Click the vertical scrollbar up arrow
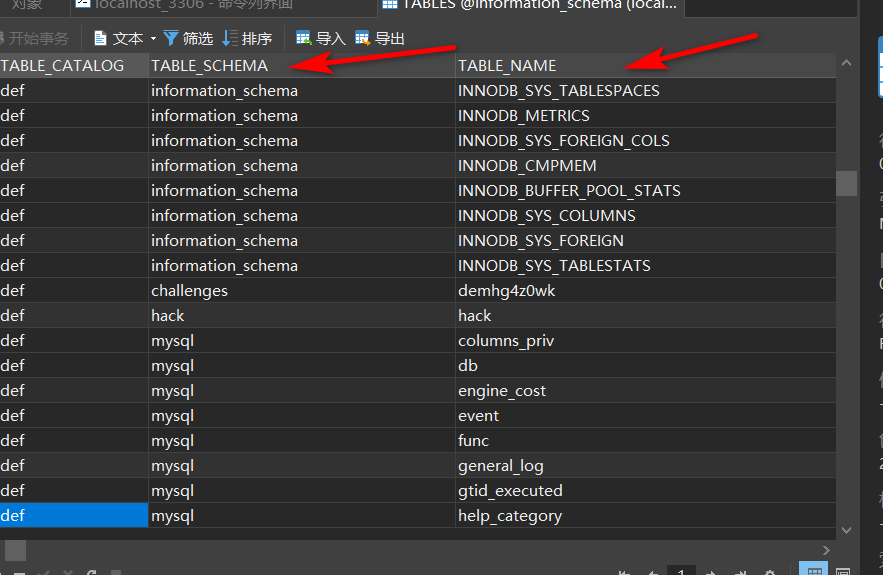 [846, 63]
